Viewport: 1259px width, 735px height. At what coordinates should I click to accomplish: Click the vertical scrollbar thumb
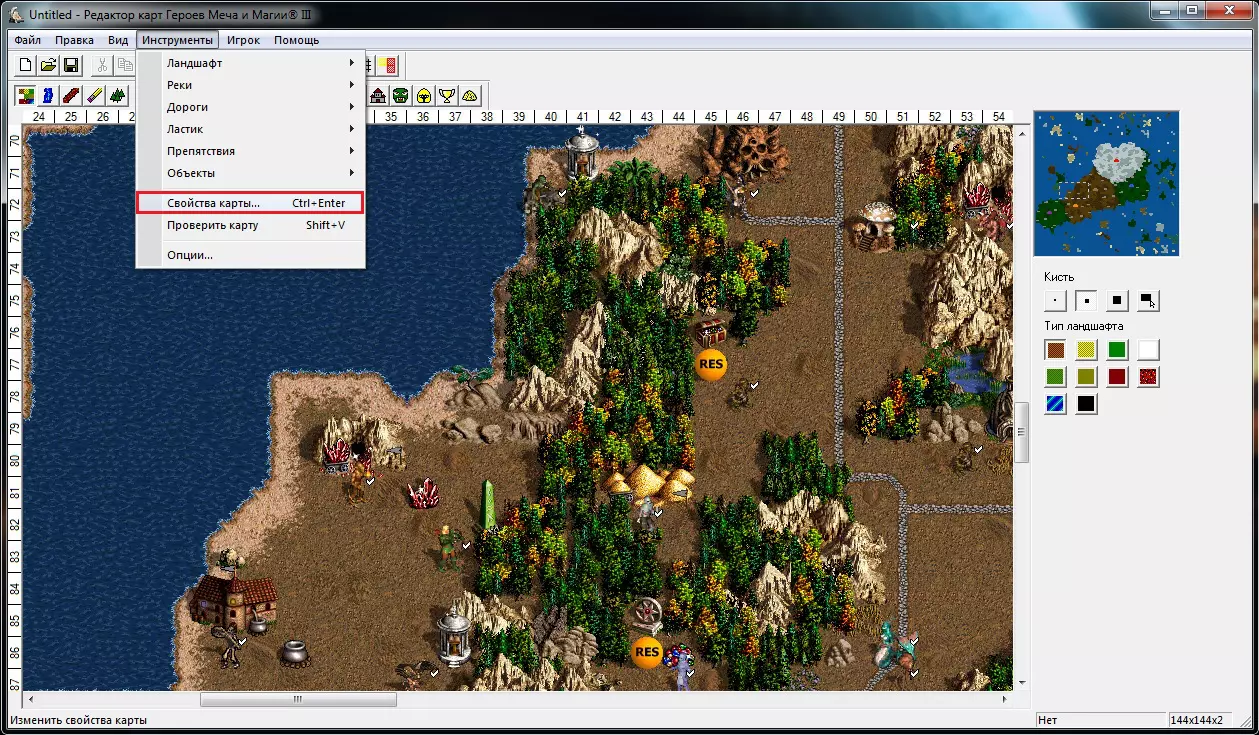(1021, 432)
